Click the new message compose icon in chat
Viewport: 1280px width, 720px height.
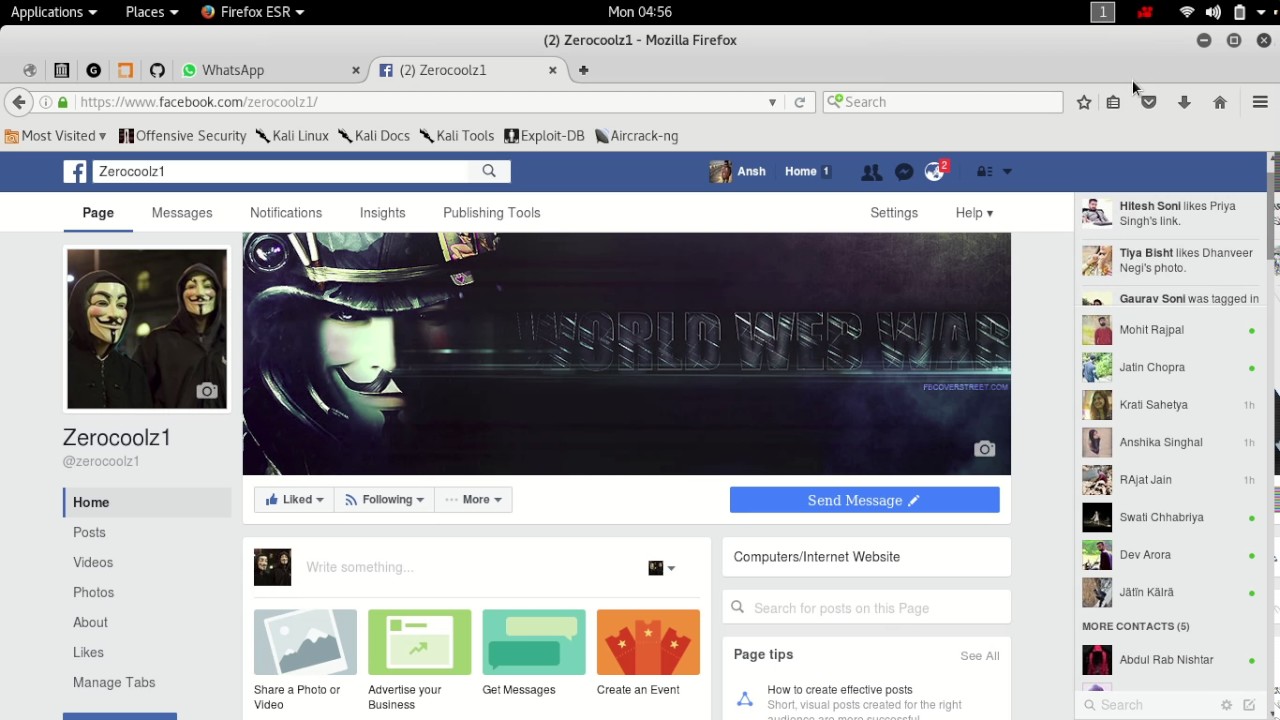1249,705
